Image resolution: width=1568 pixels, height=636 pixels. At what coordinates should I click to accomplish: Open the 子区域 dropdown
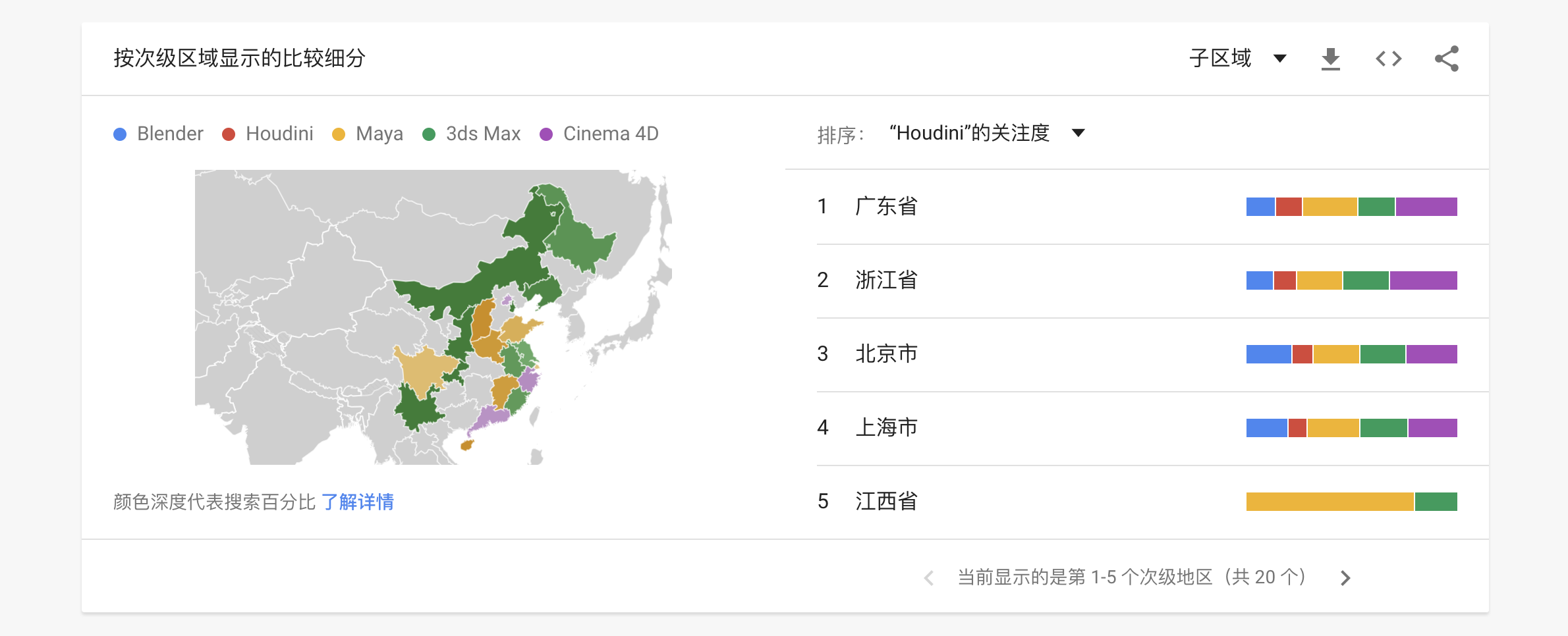[1237, 58]
